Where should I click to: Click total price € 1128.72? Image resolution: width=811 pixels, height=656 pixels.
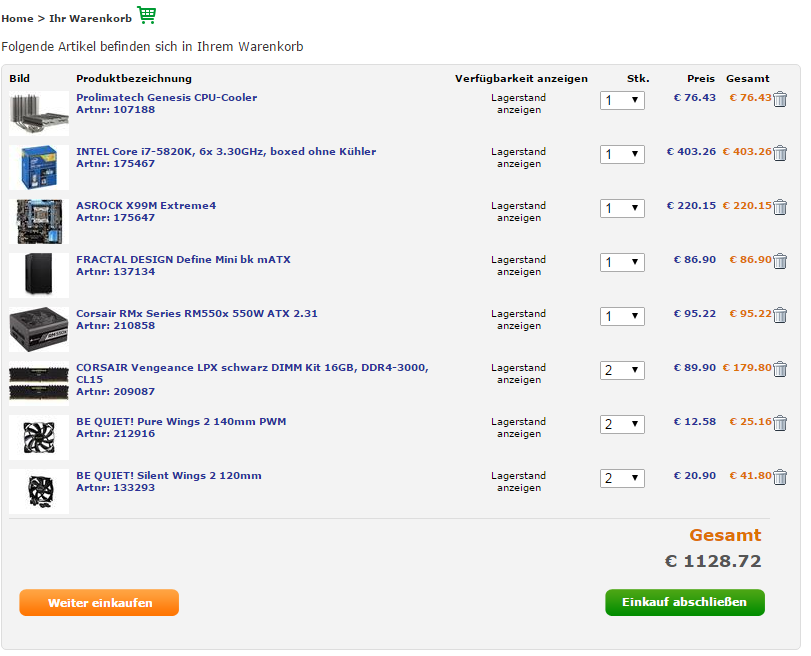click(x=713, y=561)
